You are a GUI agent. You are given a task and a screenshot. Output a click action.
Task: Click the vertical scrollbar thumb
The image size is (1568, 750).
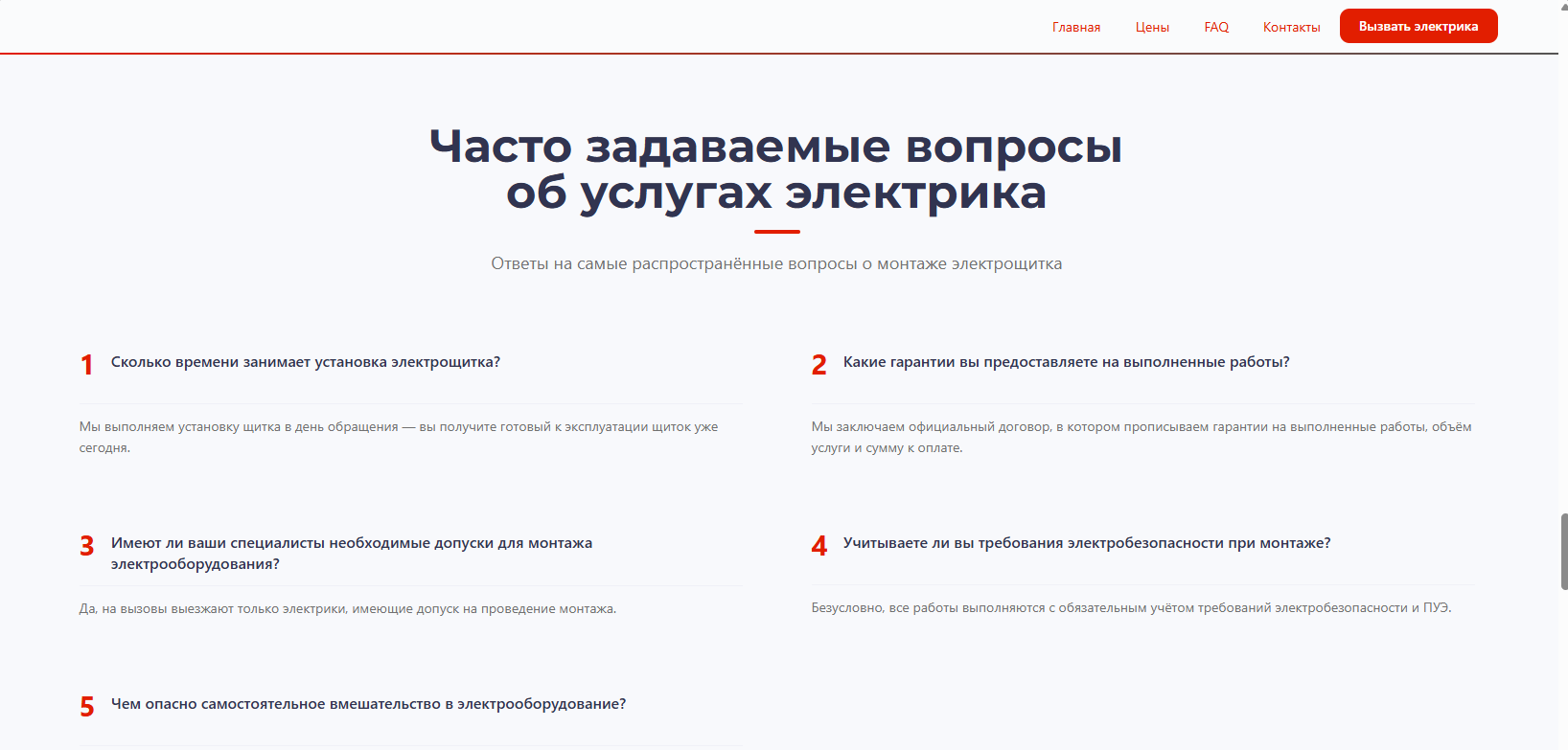1563,551
